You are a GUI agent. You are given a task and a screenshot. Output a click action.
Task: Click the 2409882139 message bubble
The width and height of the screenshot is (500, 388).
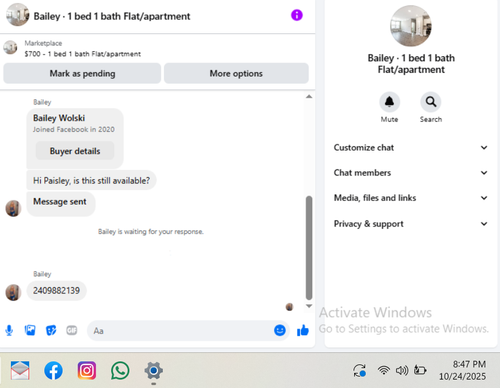coord(56,290)
